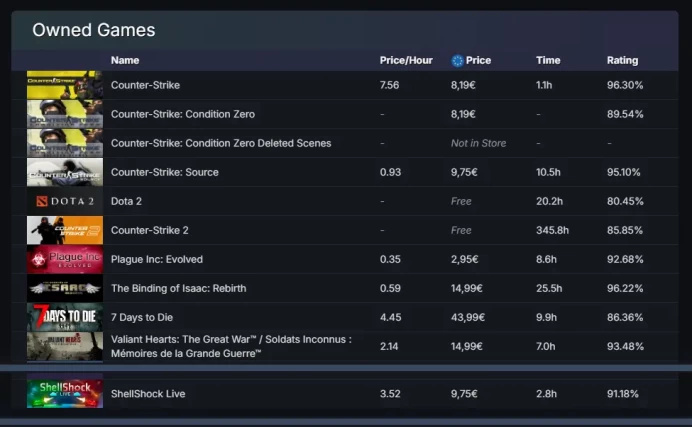This screenshot has width=692, height=427.
Task: Open Valiant Hearts: The Great War name
Action: (231, 346)
